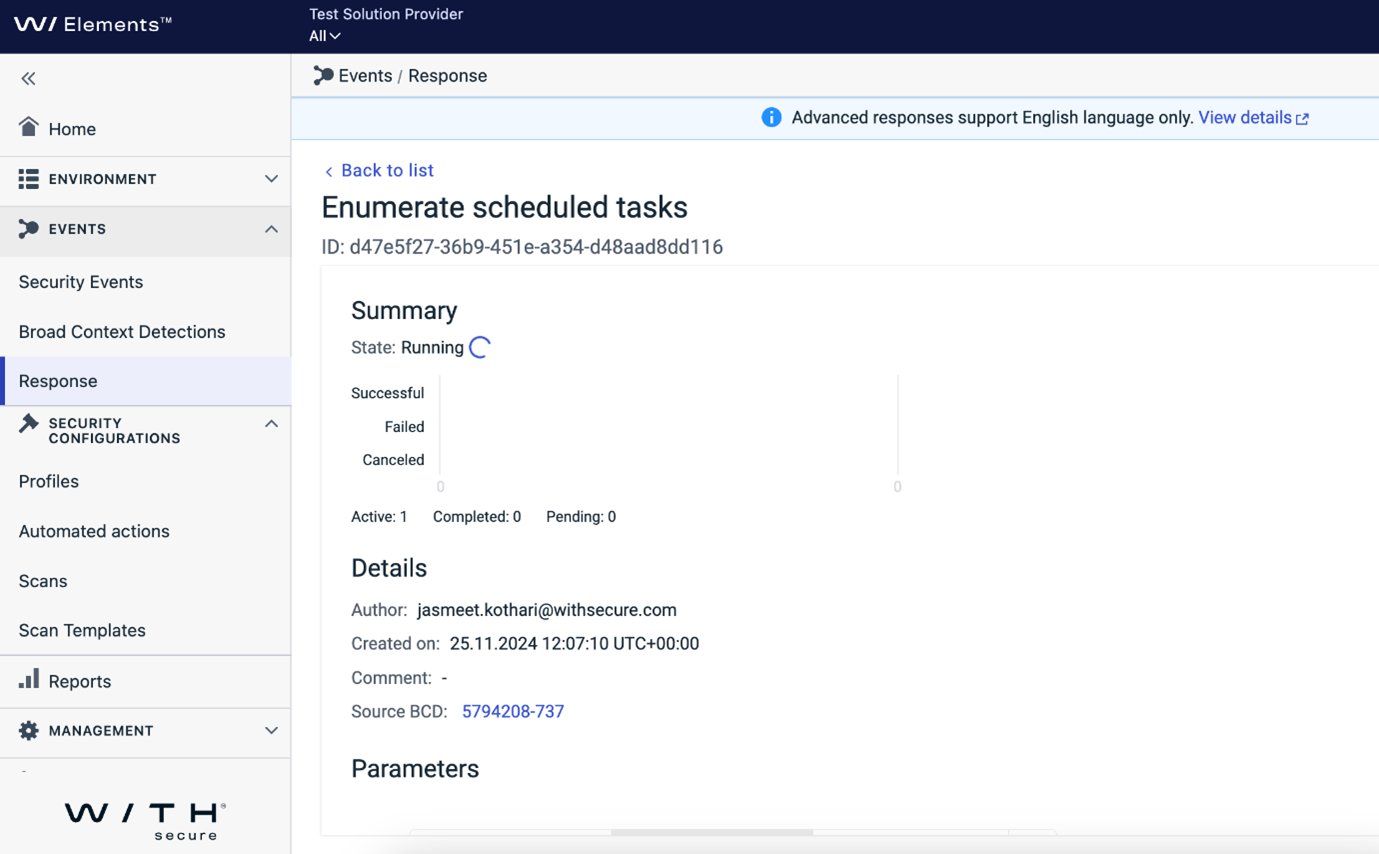Screen dimensions: 1379x854
Task: Click the Back to list chevron icon
Action: pyautogui.click(x=328, y=172)
